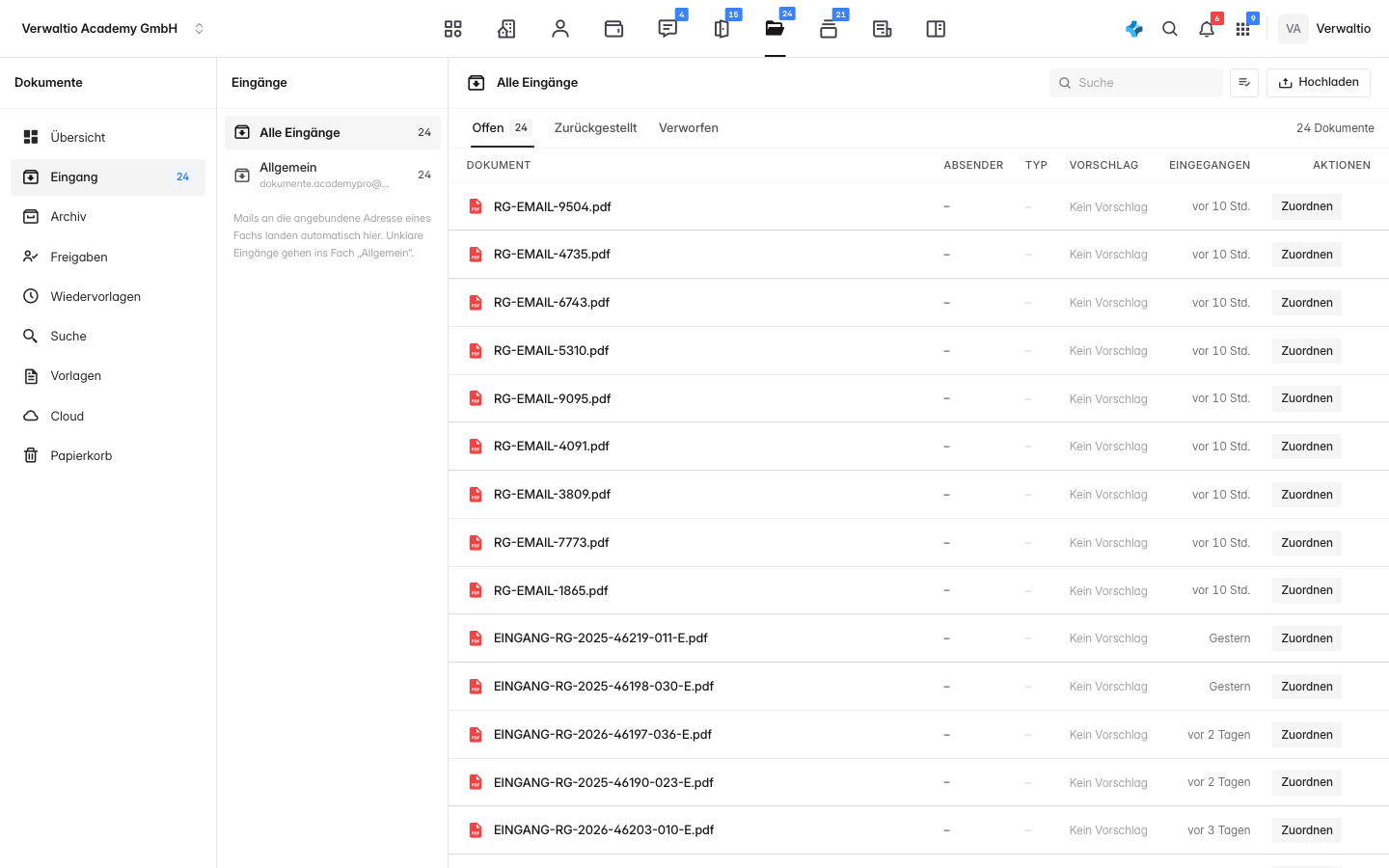
Task: Open the Verwaltio Academy GmbH company switcher
Action: point(113,29)
